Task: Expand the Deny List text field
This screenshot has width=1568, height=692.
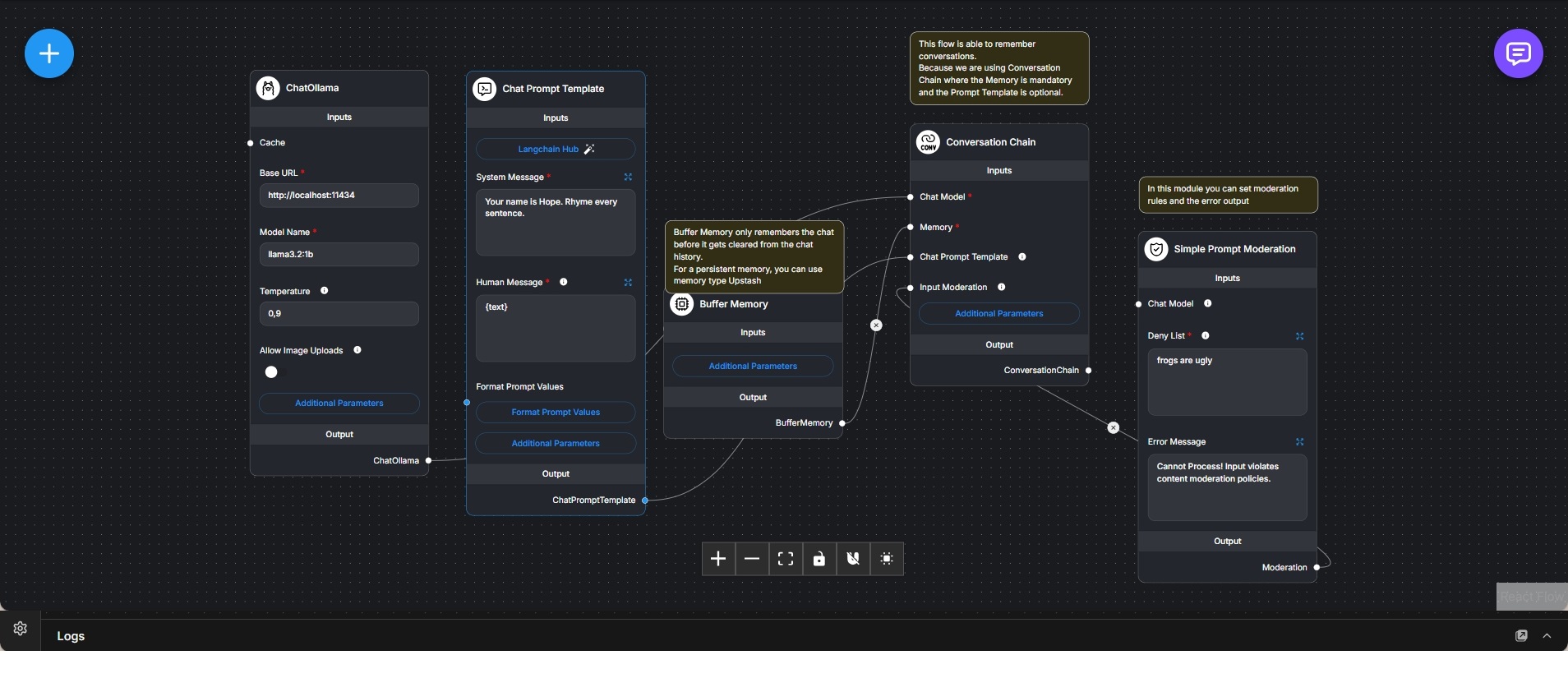Action: click(x=1299, y=336)
